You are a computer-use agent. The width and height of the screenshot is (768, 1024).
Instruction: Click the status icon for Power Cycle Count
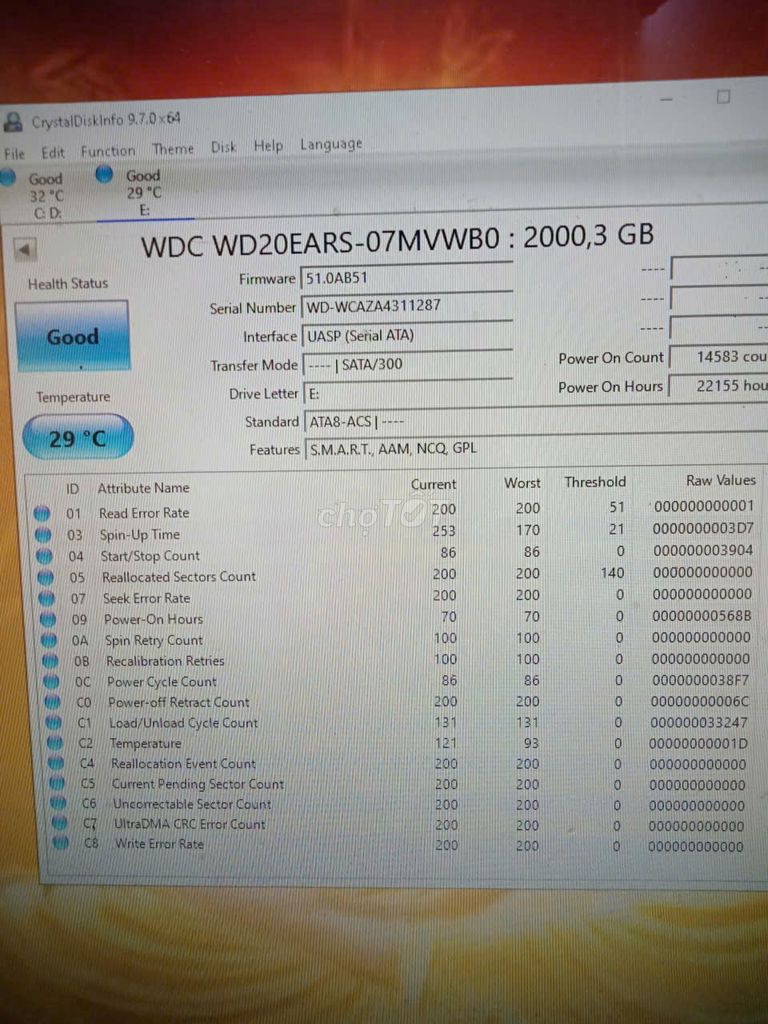pyautogui.click(x=52, y=682)
